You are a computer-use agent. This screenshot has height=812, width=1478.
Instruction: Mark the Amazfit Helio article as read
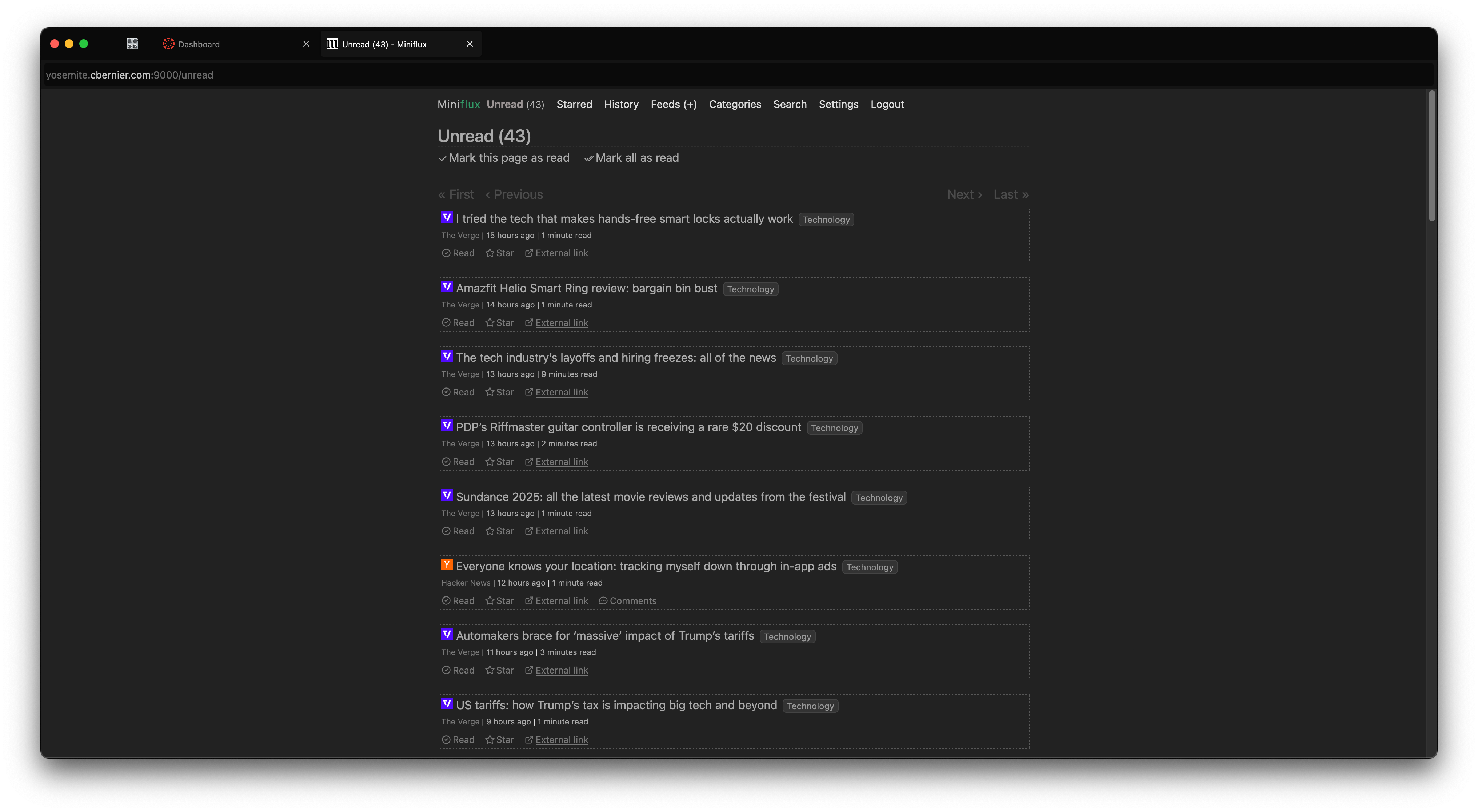click(458, 323)
